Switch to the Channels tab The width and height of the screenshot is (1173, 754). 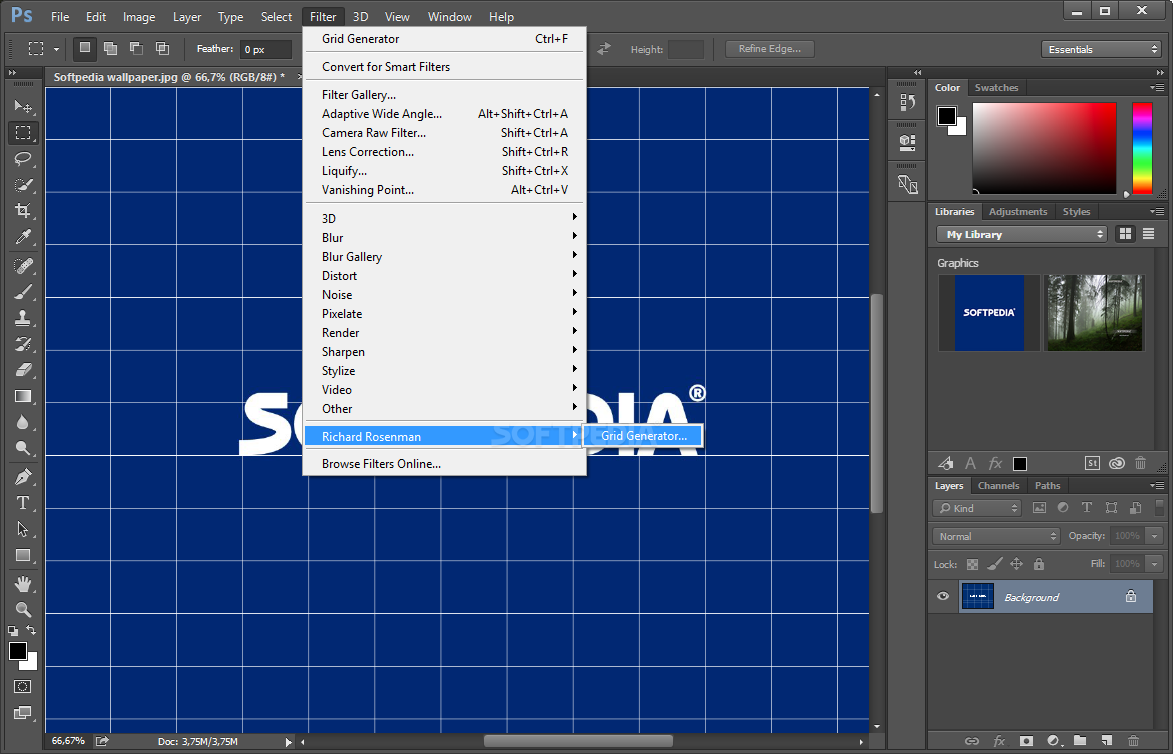click(998, 485)
